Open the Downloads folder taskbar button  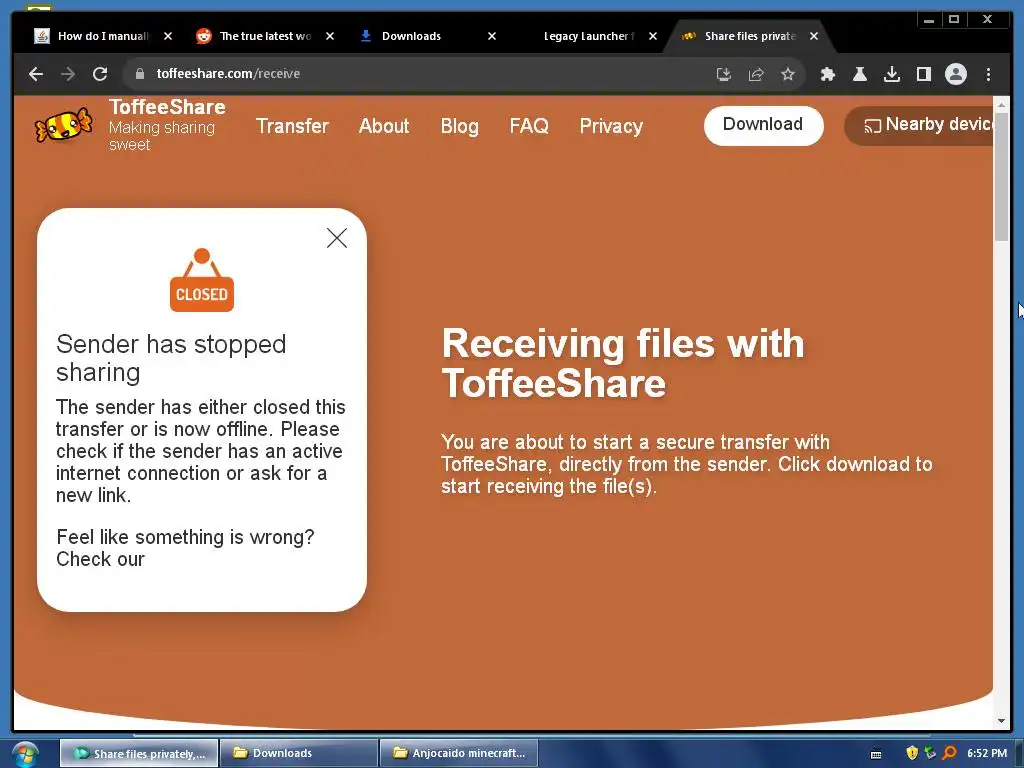299,753
